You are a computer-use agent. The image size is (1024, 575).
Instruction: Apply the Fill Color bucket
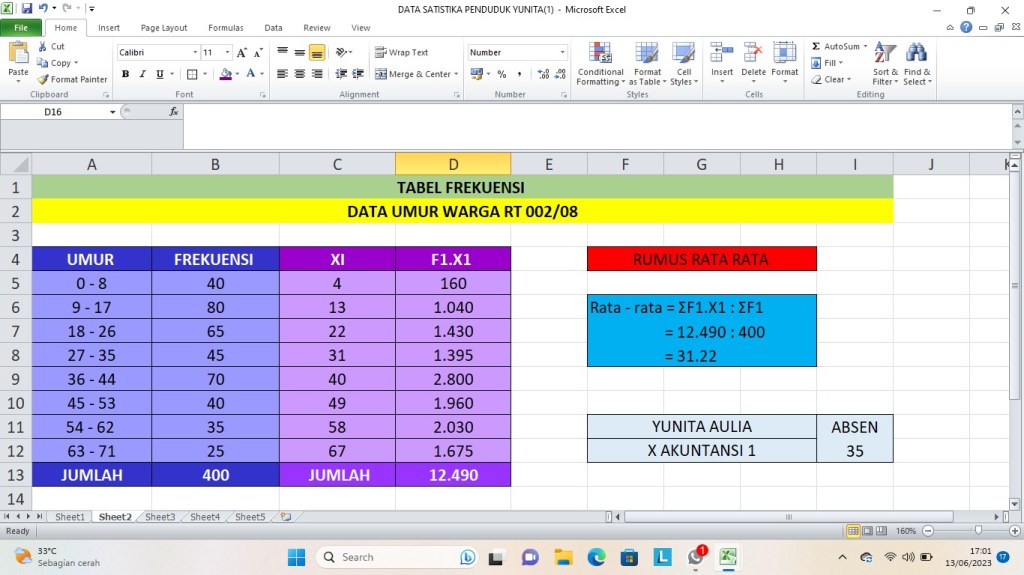(x=226, y=74)
